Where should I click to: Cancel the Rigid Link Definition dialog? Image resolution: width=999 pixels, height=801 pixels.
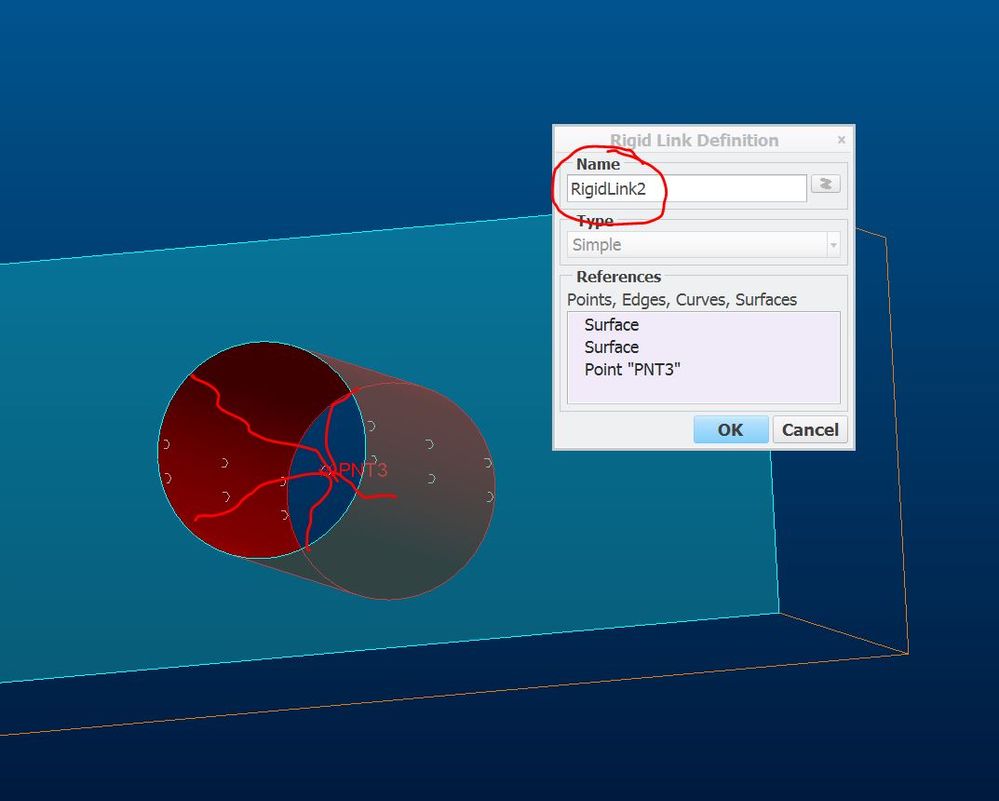(x=809, y=429)
